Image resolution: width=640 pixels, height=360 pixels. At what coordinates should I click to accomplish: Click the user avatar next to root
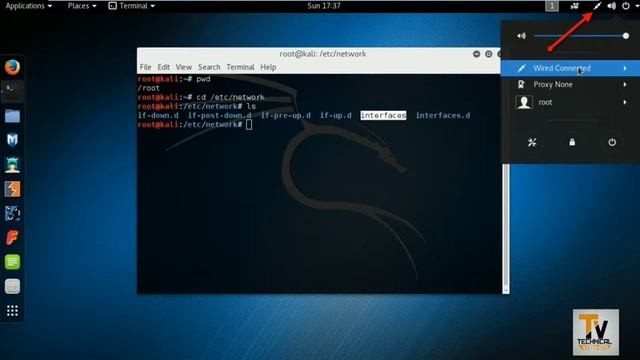524,102
